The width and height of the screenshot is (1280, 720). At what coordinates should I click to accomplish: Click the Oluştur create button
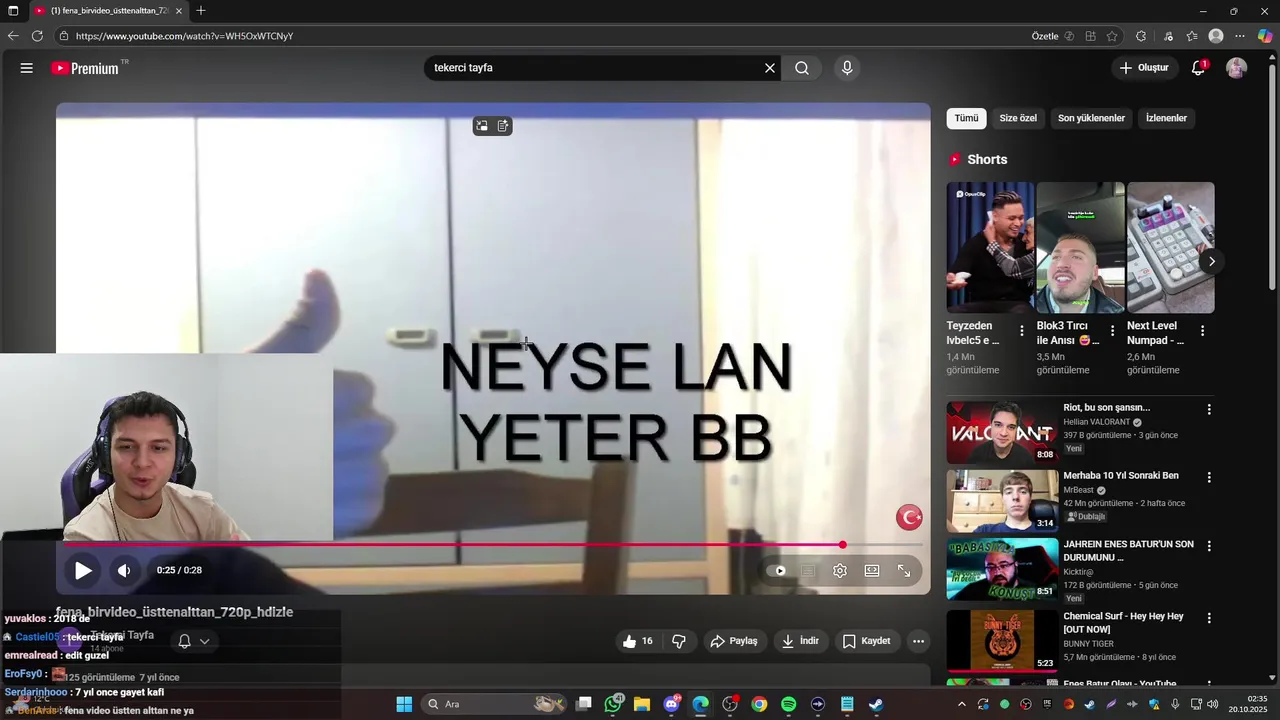pyautogui.click(x=1144, y=68)
